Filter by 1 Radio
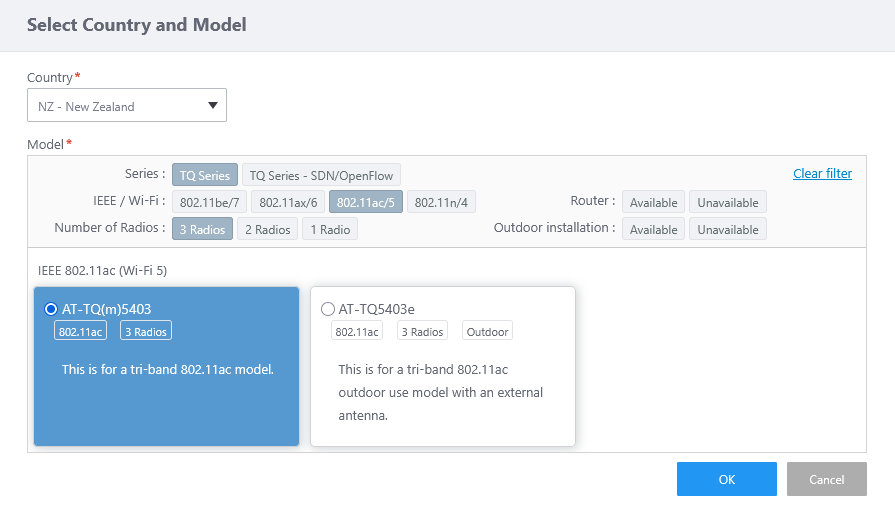 tap(330, 229)
